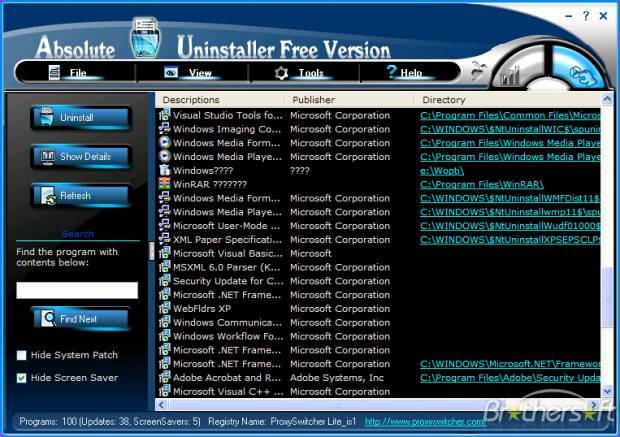
Task: Open the C:\Program Files\Adobe\Security Upda link
Action: [x=510, y=378]
